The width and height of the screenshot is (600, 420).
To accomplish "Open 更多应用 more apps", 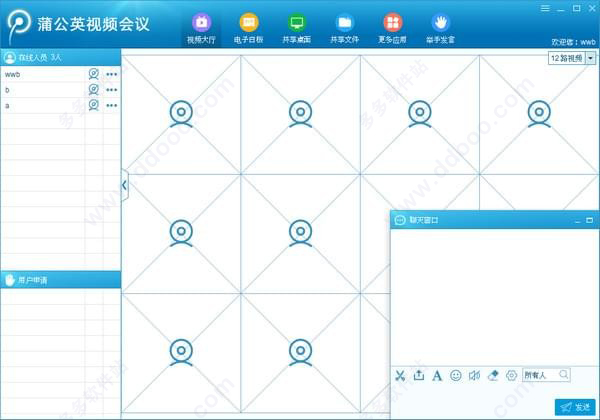I will pyautogui.click(x=393, y=29).
